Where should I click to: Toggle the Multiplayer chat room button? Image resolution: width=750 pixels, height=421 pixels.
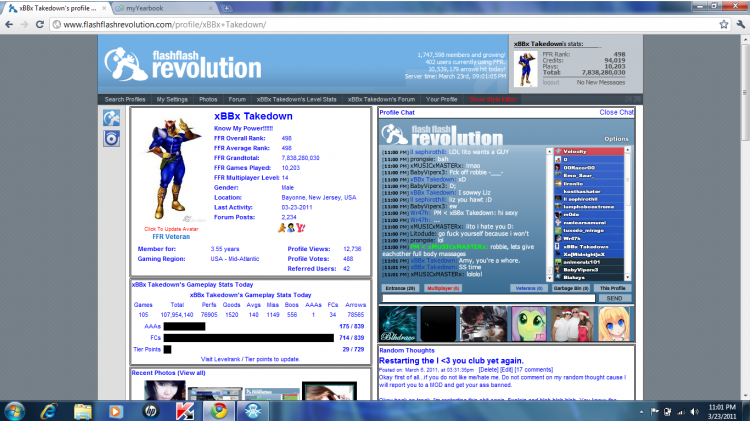[x=443, y=288]
